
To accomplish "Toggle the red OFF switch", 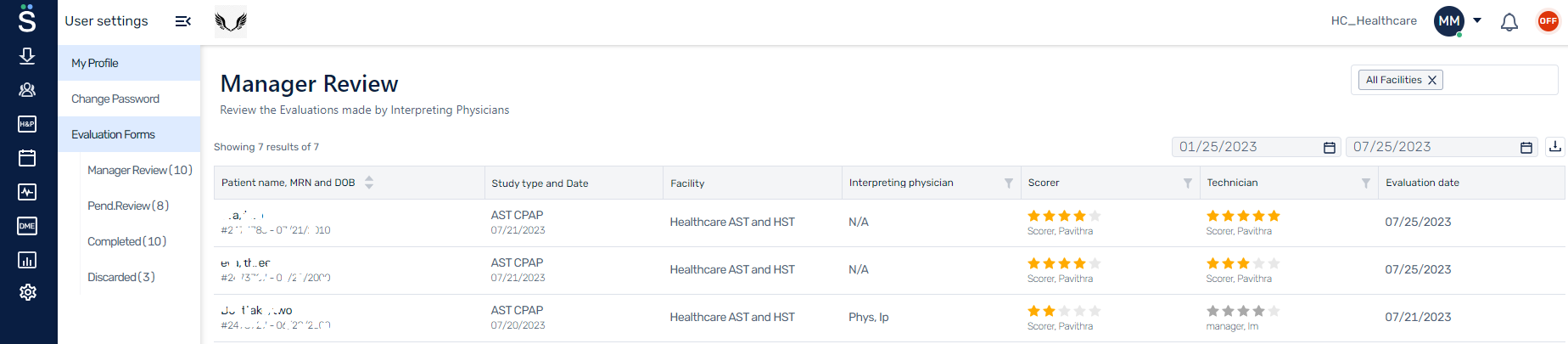I will (1548, 21).
